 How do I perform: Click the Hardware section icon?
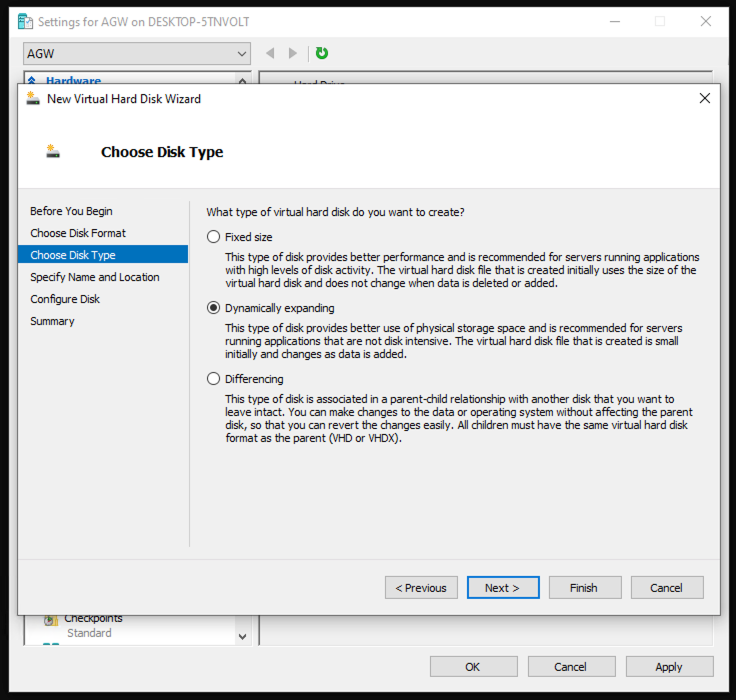coord(32,81)
